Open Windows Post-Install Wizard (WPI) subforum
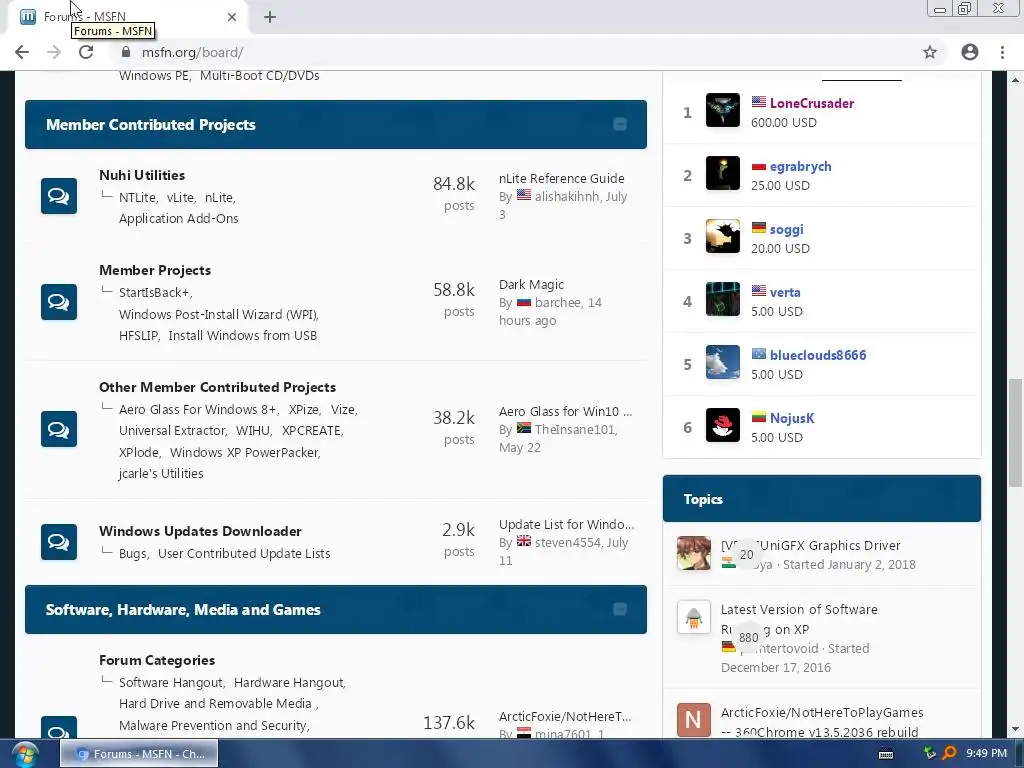This screenshot has width=1024, height=768. click(x=218, y=314)
